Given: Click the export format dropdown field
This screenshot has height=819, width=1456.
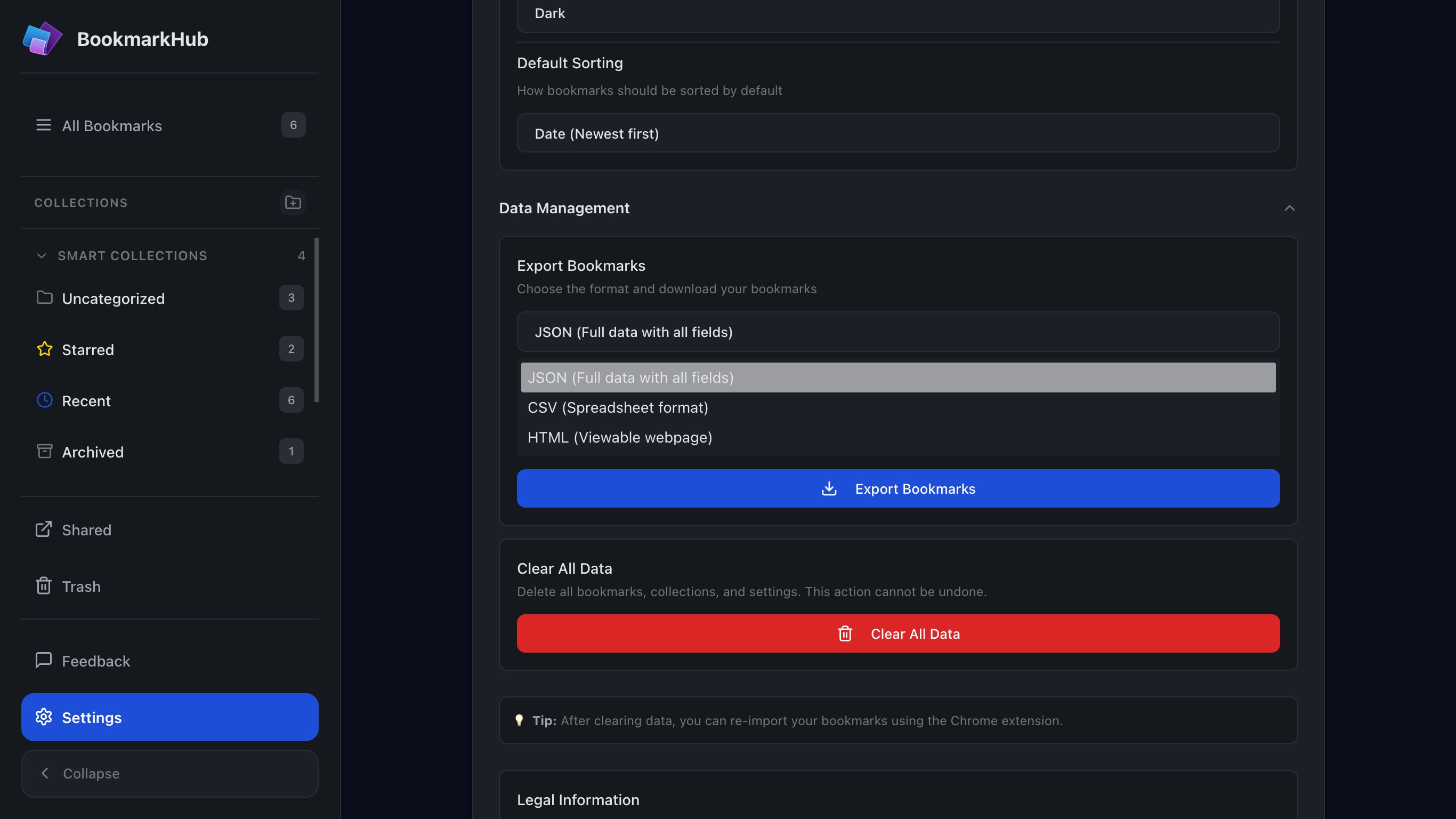Looking at the screenshot, I should (x=898, y=332).
